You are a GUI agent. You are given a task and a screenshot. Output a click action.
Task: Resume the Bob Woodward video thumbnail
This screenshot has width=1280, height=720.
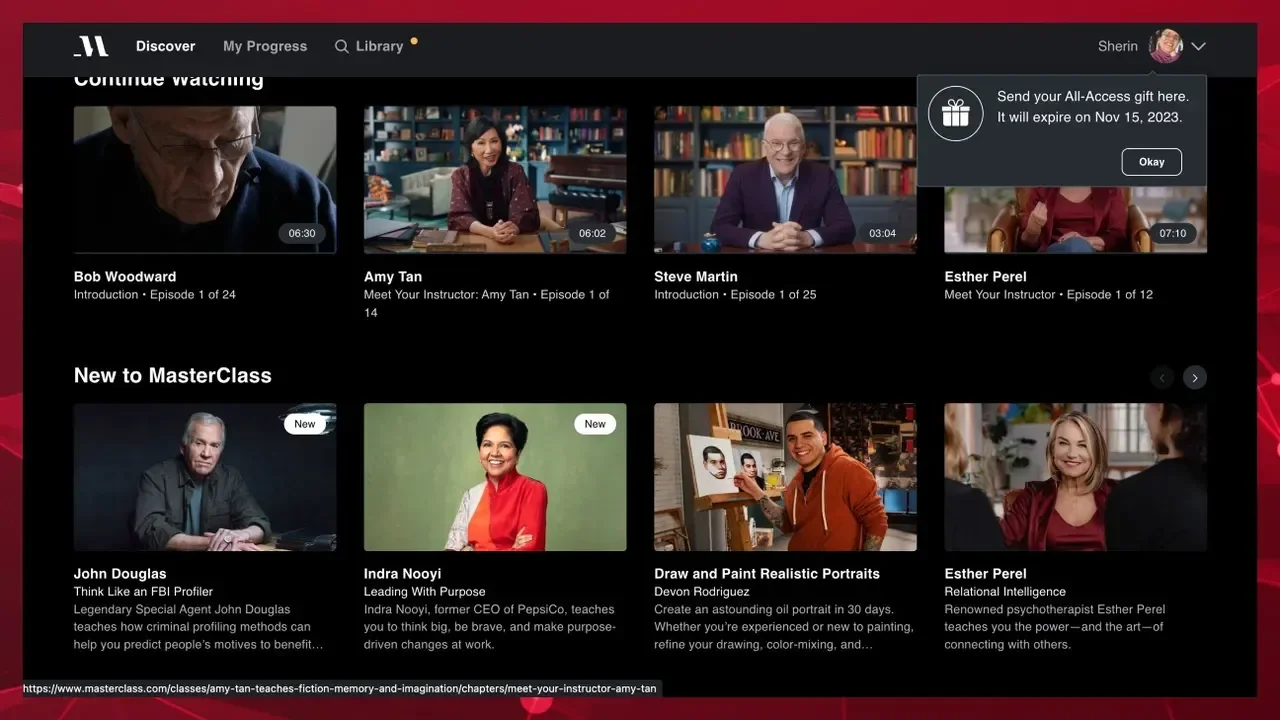[x=205, y=180]
